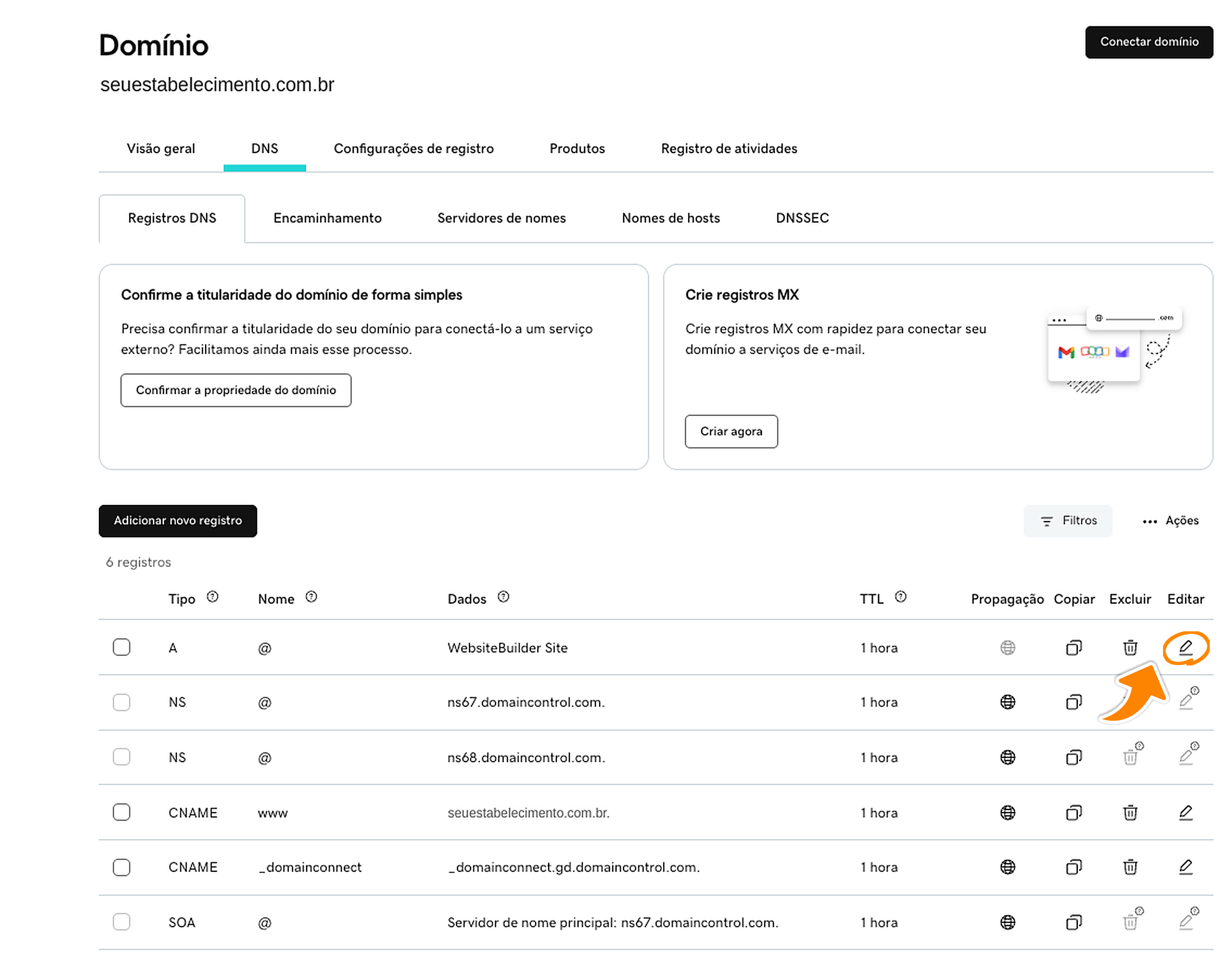Image resolution: width=1232 pixels, height=963 pixels.
Task: Copy the ns67.domaincontrol.com NS record
Action: tap(1074, 702)
